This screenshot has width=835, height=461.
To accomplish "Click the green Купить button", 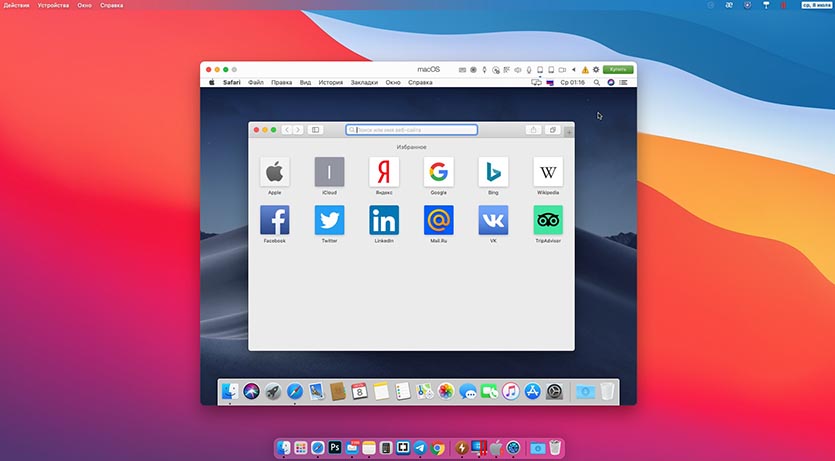I will (x=618, y=69).
